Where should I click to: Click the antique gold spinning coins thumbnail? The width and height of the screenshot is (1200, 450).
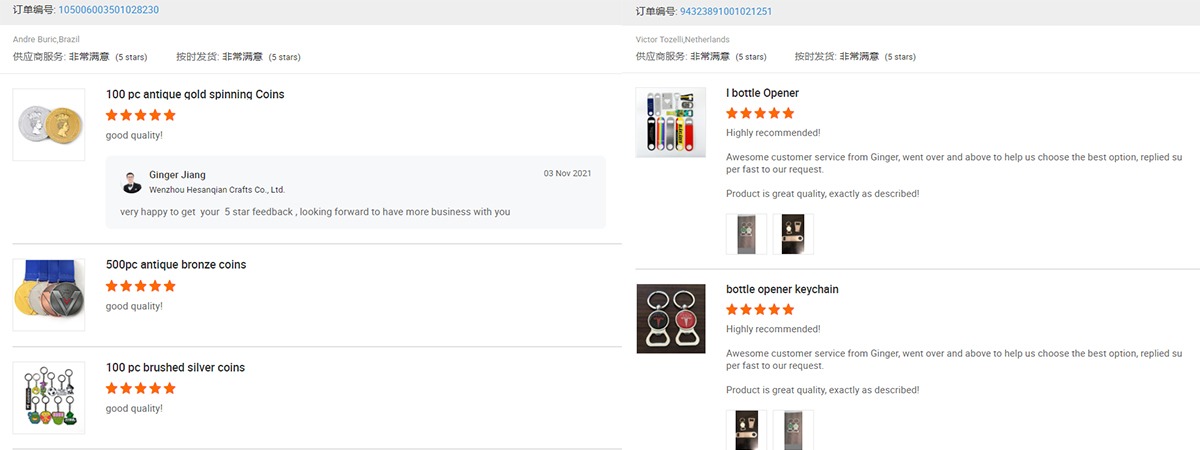click(x=48, y=124)
